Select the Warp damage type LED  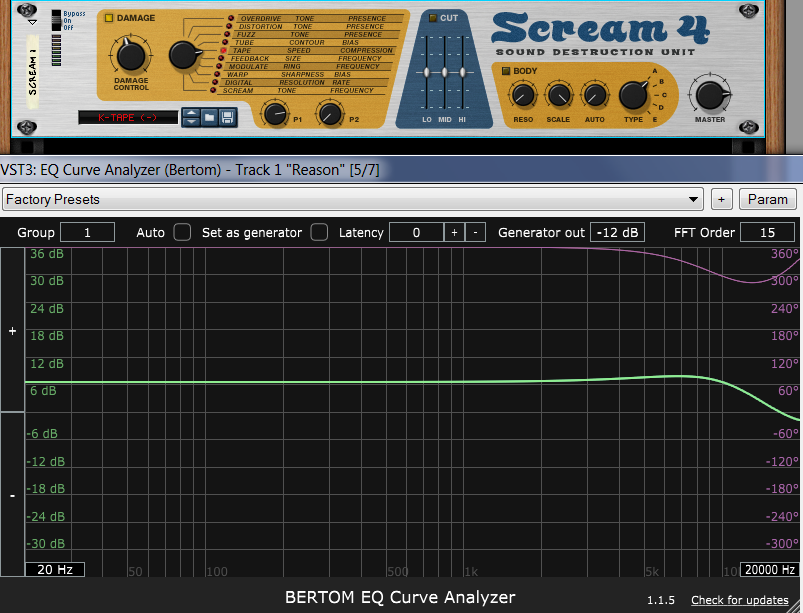pyautogui.click(x=217, y=74)
